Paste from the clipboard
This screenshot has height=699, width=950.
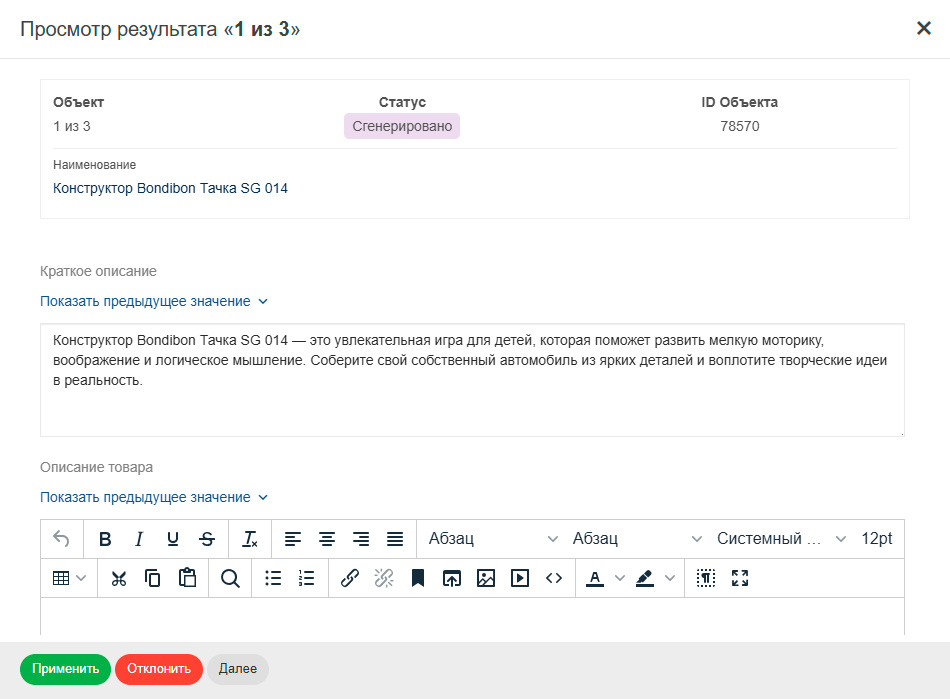tap(187, 578)
